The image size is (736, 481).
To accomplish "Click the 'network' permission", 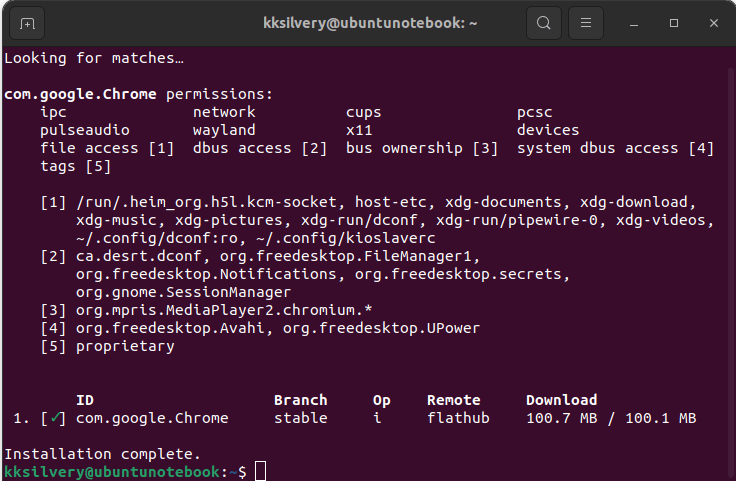I will [x=224, y=112].
